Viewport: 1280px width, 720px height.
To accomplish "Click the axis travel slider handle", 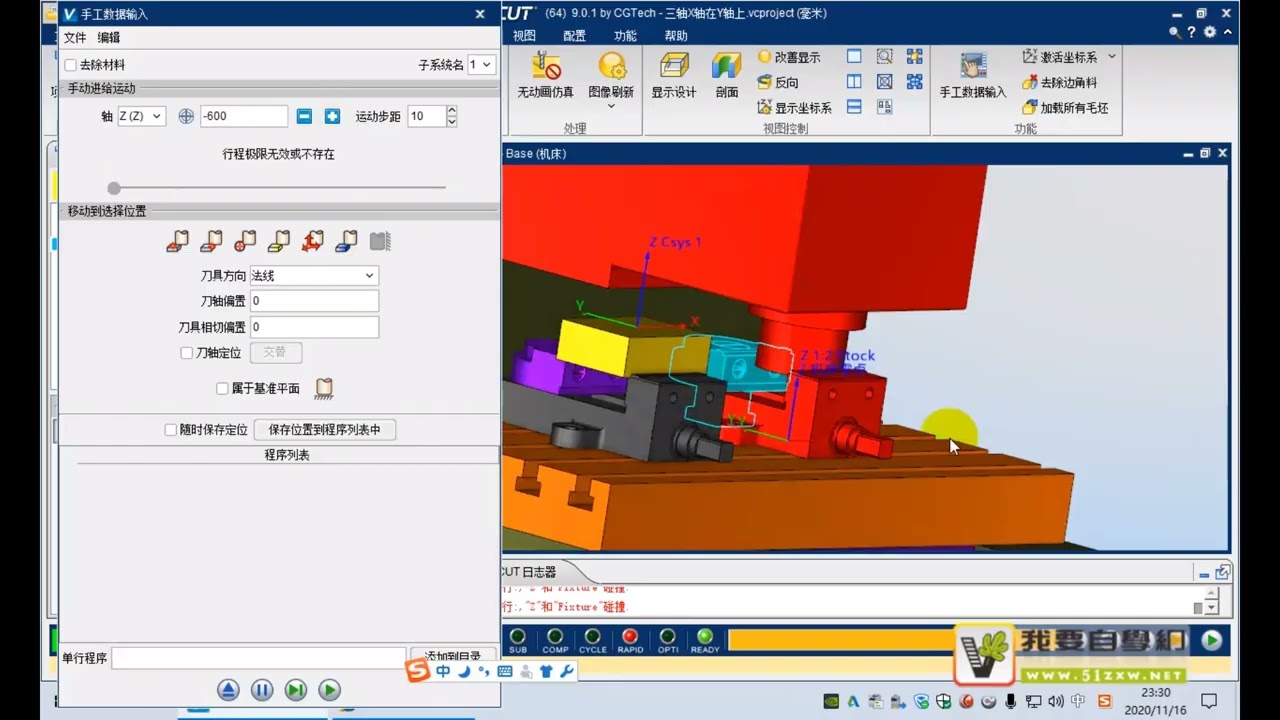I will (x=114, y=188).
